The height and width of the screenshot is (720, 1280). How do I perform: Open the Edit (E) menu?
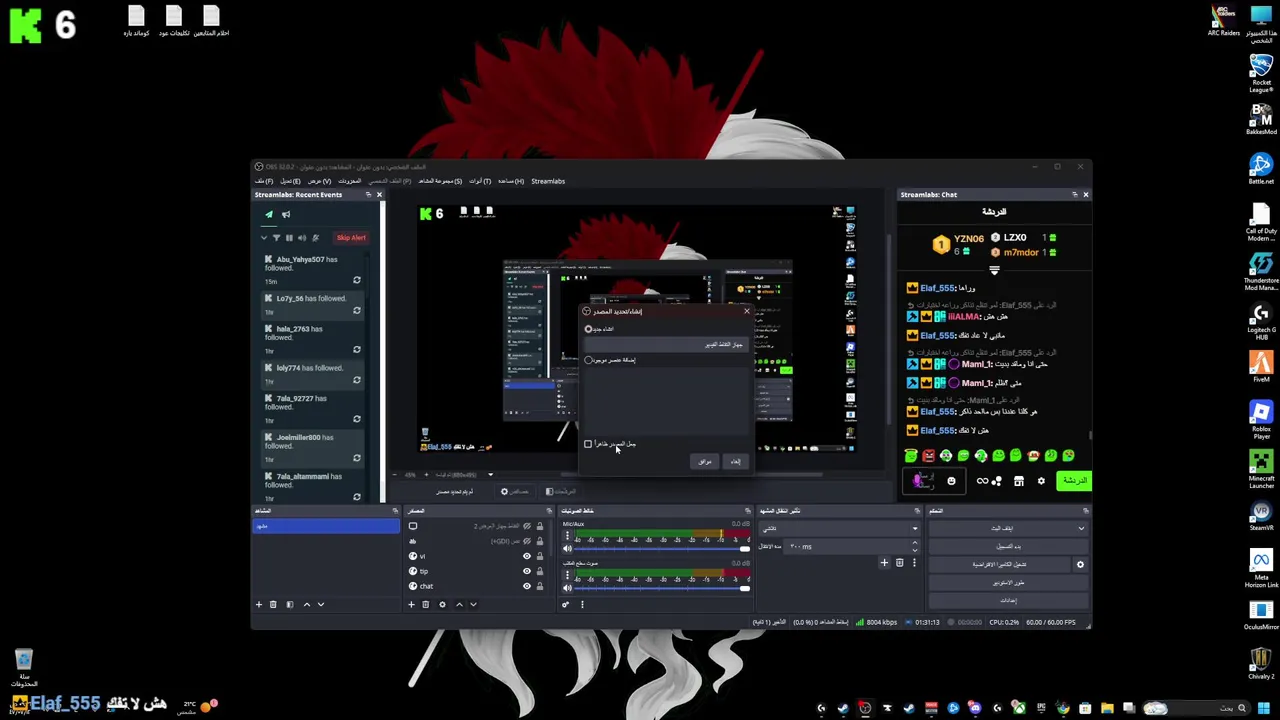289,181
